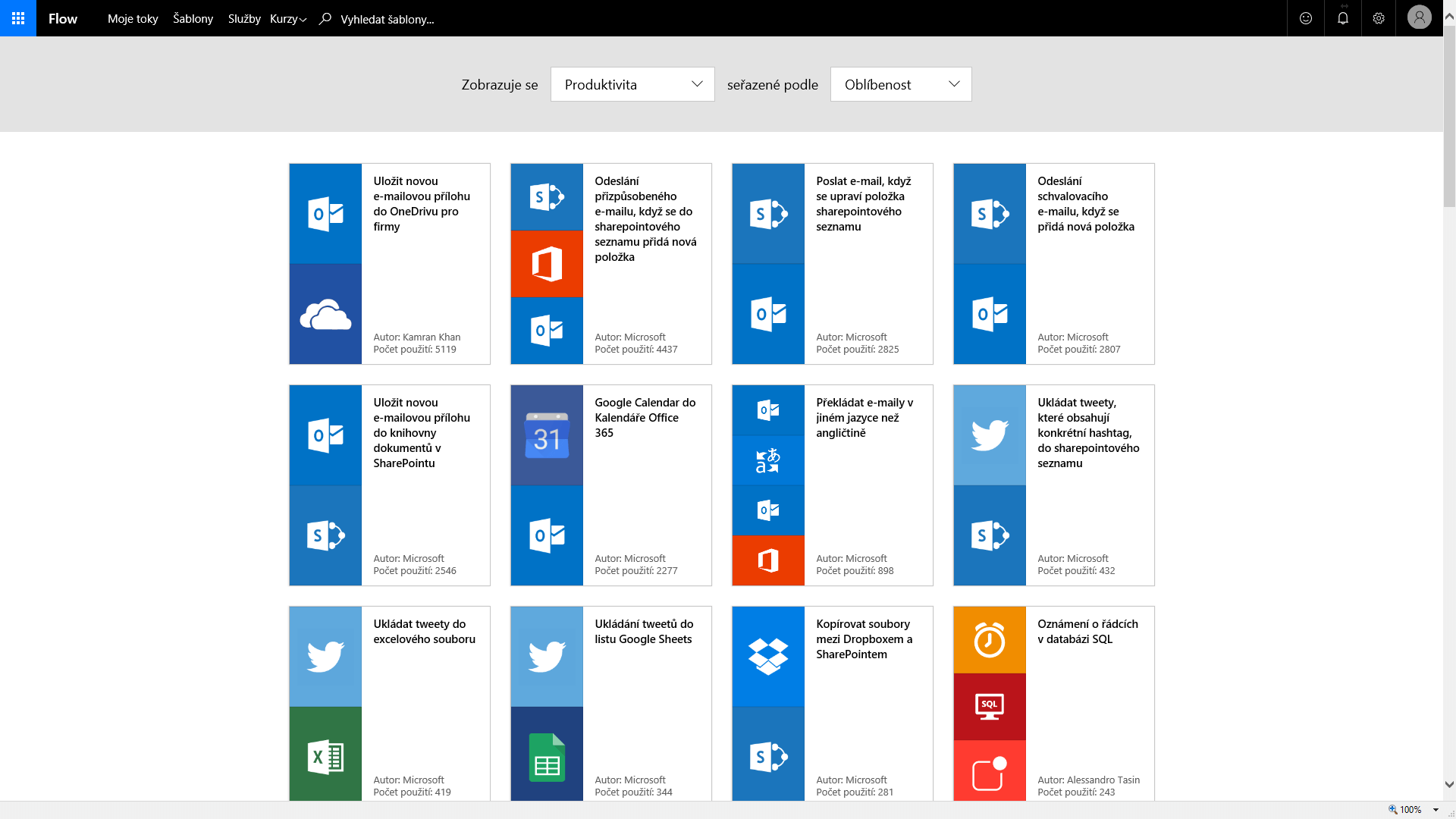Screen dimensions: 1456x819
Task: Click the translator icon on translation card
Action: (768, 460)
